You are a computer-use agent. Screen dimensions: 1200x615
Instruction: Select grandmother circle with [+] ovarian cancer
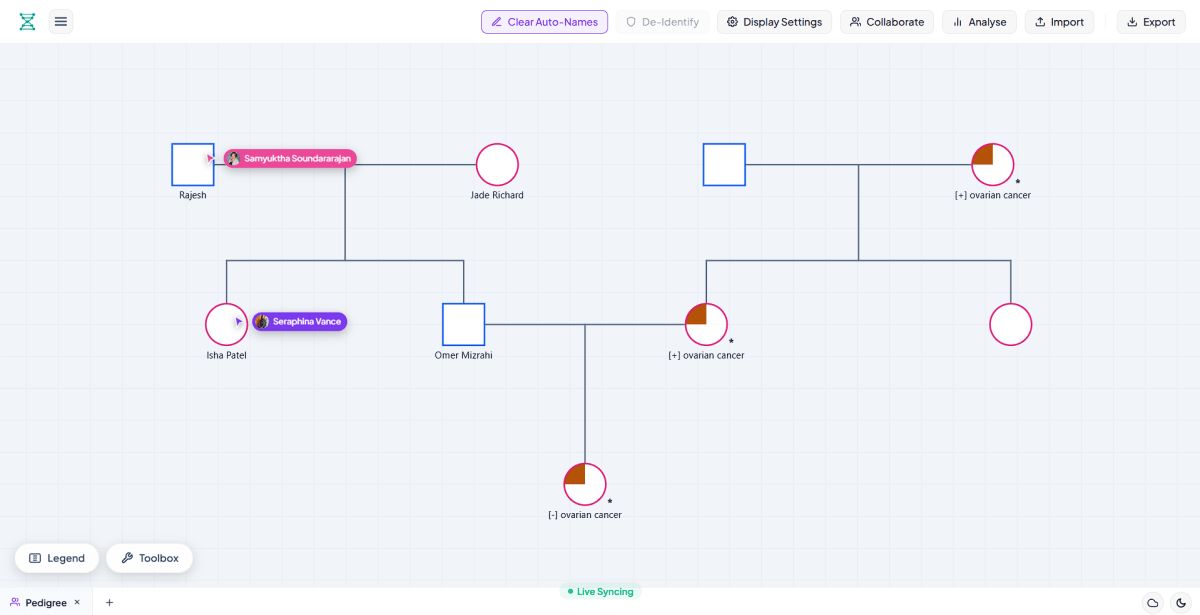coord(993,164)
